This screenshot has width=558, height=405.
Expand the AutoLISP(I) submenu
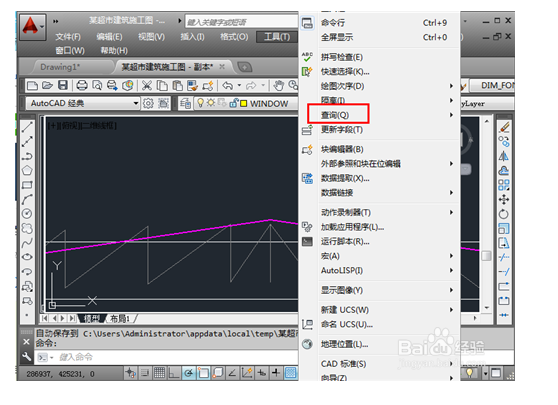click(451, 270)
